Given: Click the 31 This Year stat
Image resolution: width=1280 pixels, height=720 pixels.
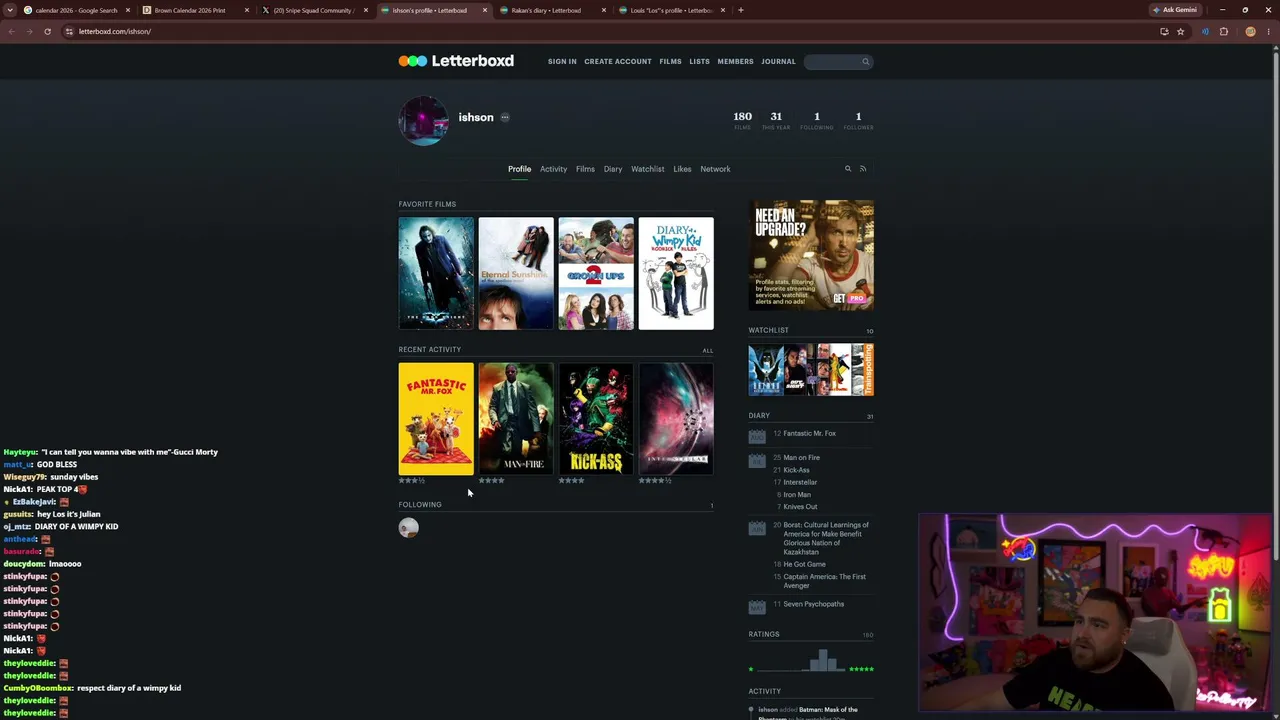Looking at the screenshot, I should click(x=776, y=120).
